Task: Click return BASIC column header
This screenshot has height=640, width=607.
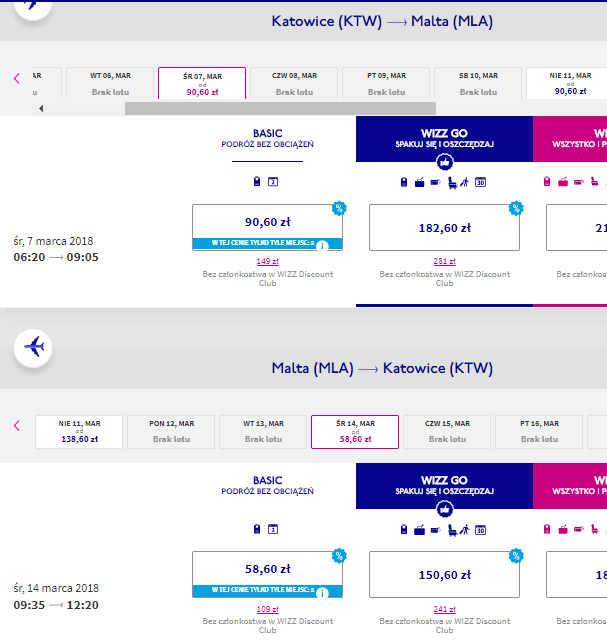Action: (267, 486)
